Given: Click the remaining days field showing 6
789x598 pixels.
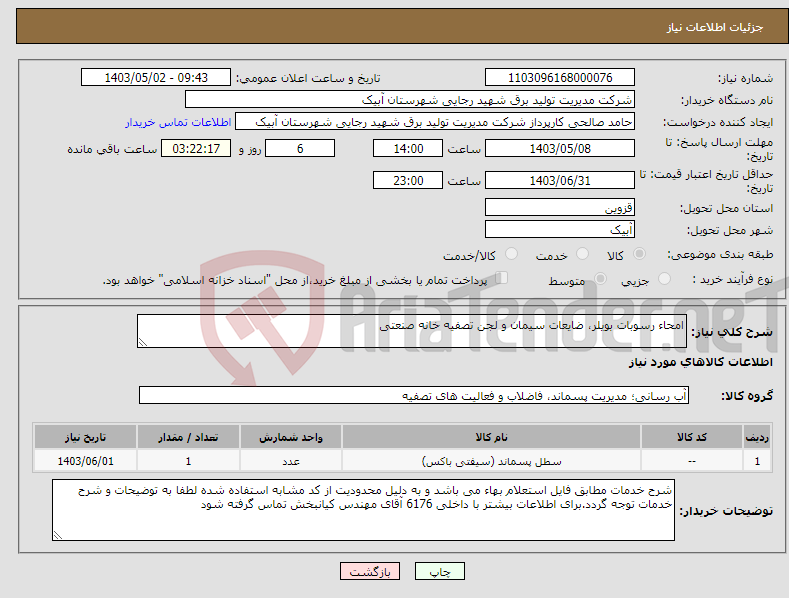Looking at the screenshot, I should pos(300,148).
